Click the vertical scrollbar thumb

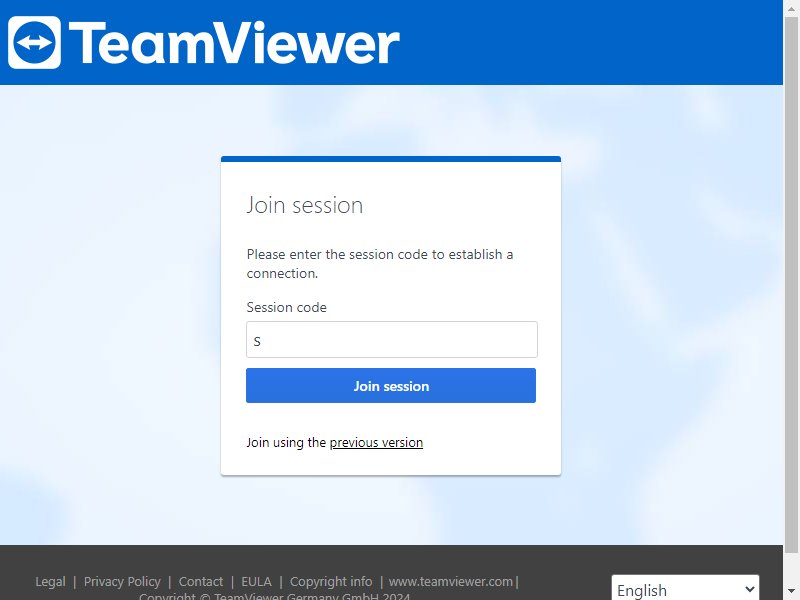point(791,285)
